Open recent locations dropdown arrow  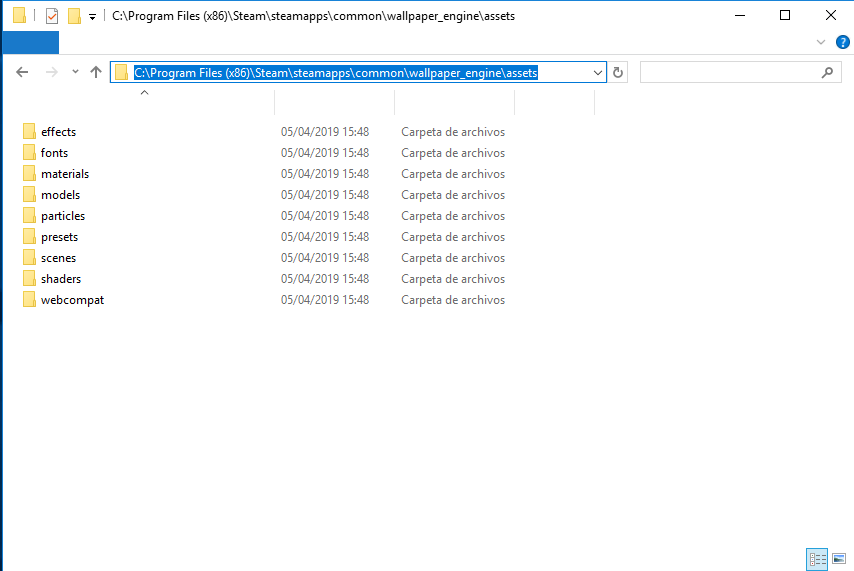tap(75, 71)
